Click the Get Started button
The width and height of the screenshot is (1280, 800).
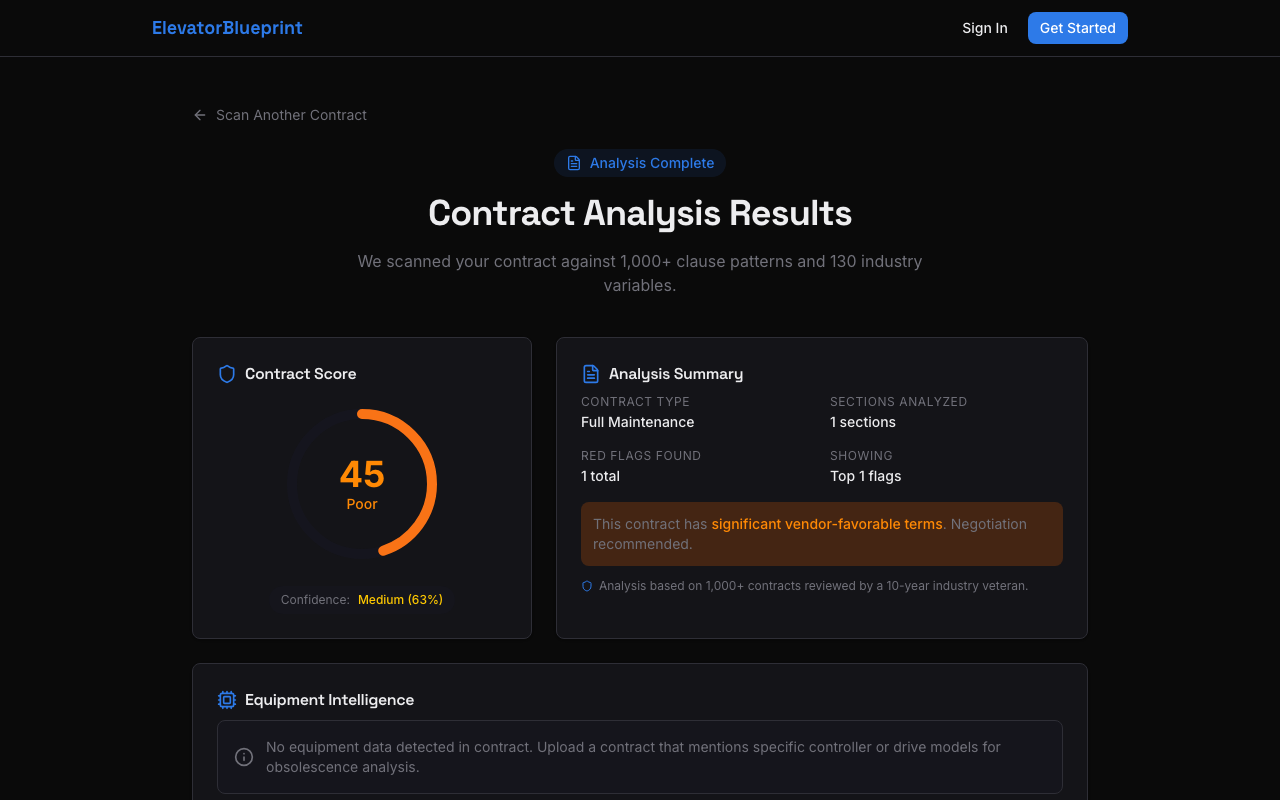1077,28
